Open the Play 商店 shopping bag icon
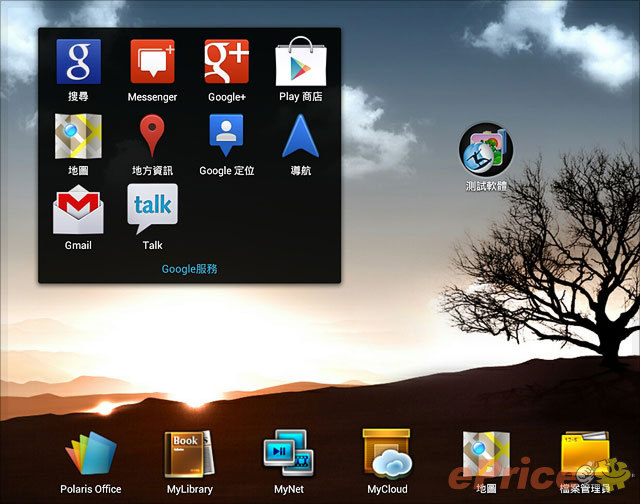 [x=301, y=62]
